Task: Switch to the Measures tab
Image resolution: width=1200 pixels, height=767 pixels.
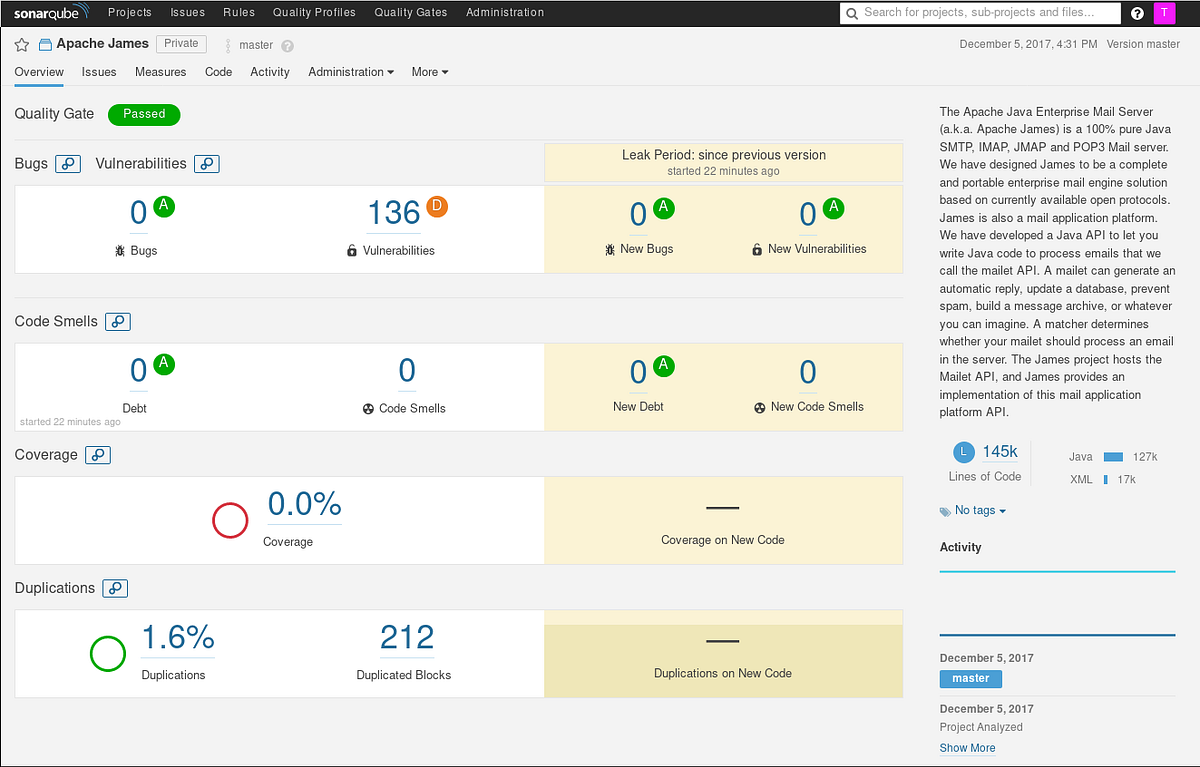Action: (x=160, y=71)
